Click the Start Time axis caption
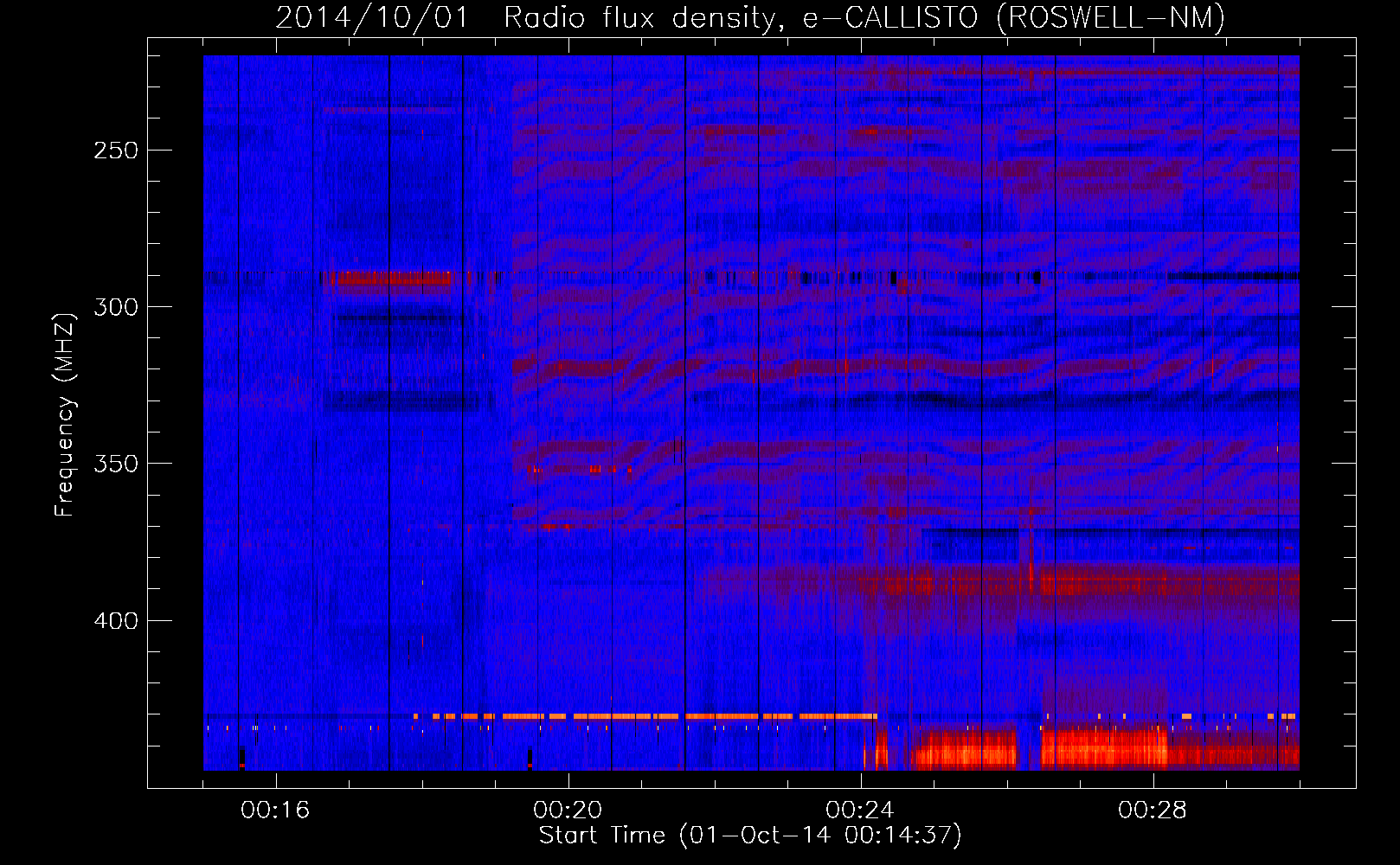Image resolution: width=1400 pixels, height=865 pixels. tap(750, 836)
